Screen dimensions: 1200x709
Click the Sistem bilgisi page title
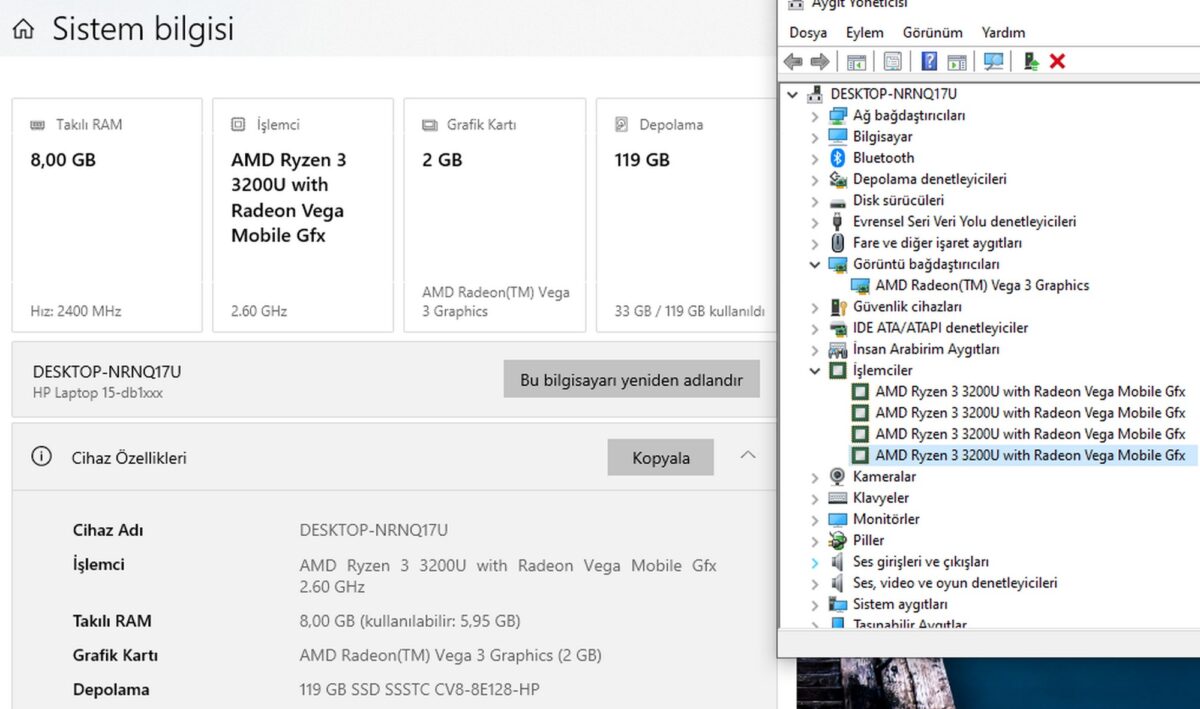[143, 30]
